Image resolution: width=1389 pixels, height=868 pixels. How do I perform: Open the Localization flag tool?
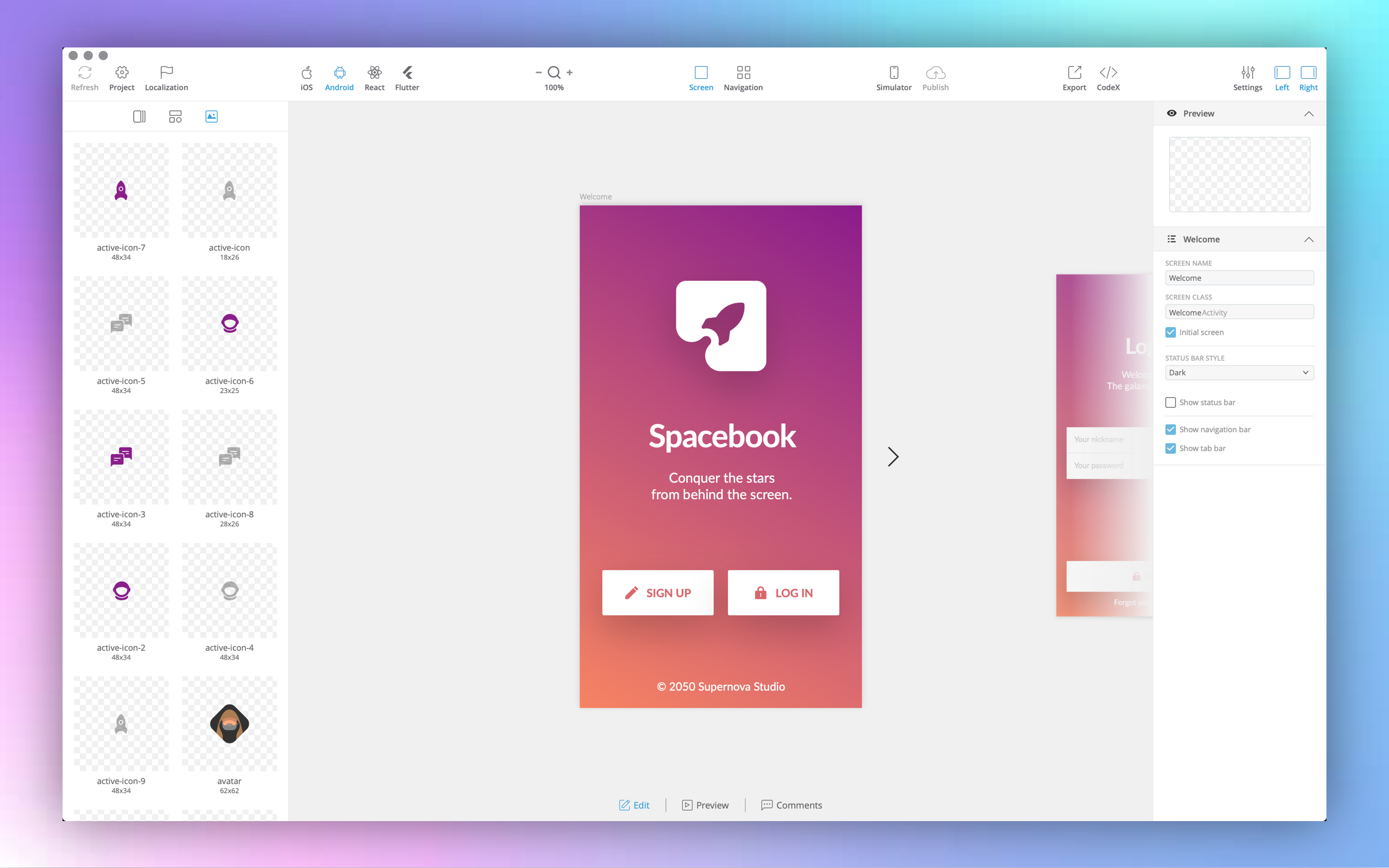point(166,73)
